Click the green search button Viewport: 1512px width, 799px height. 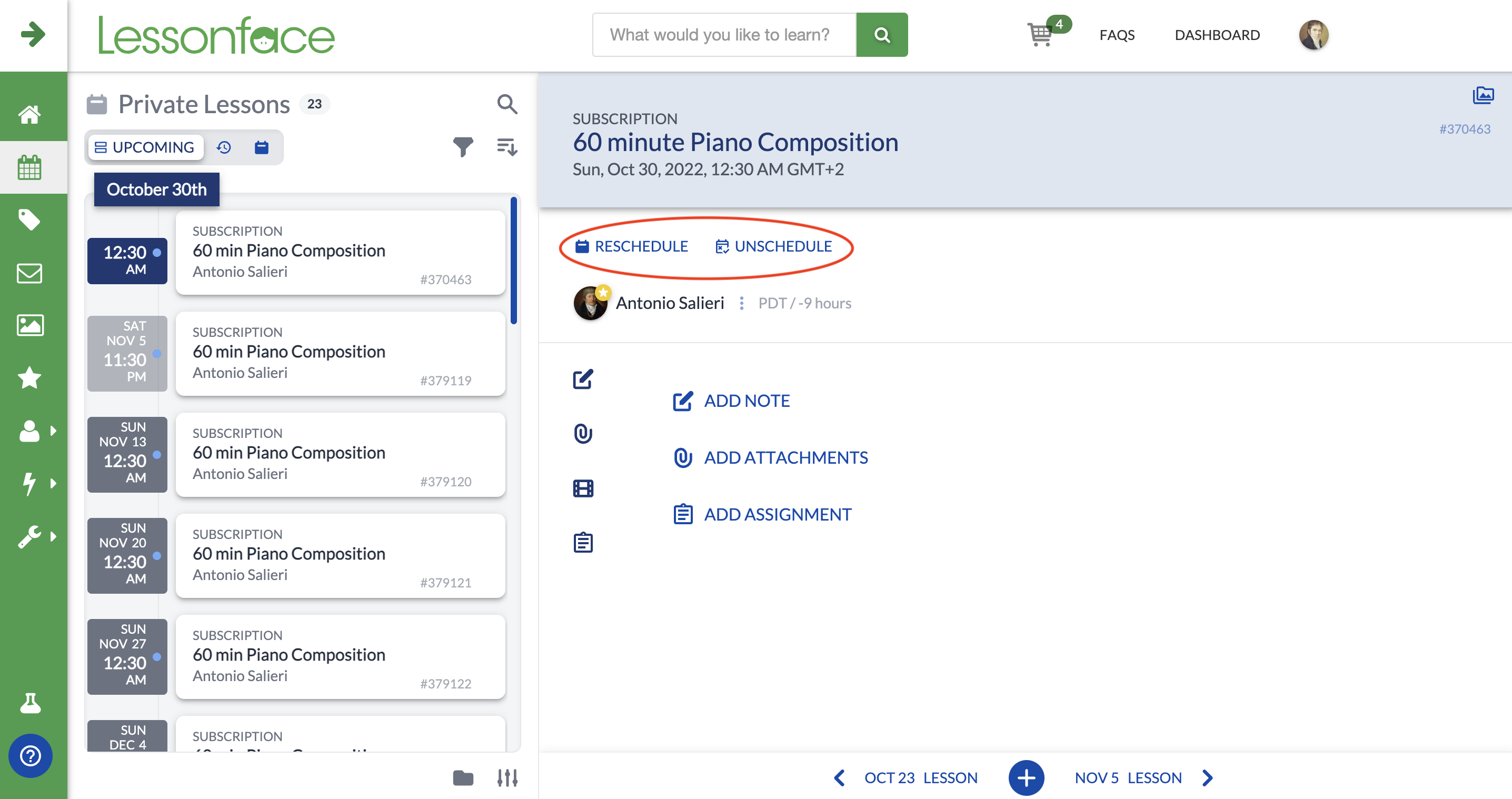pos(882,35)
